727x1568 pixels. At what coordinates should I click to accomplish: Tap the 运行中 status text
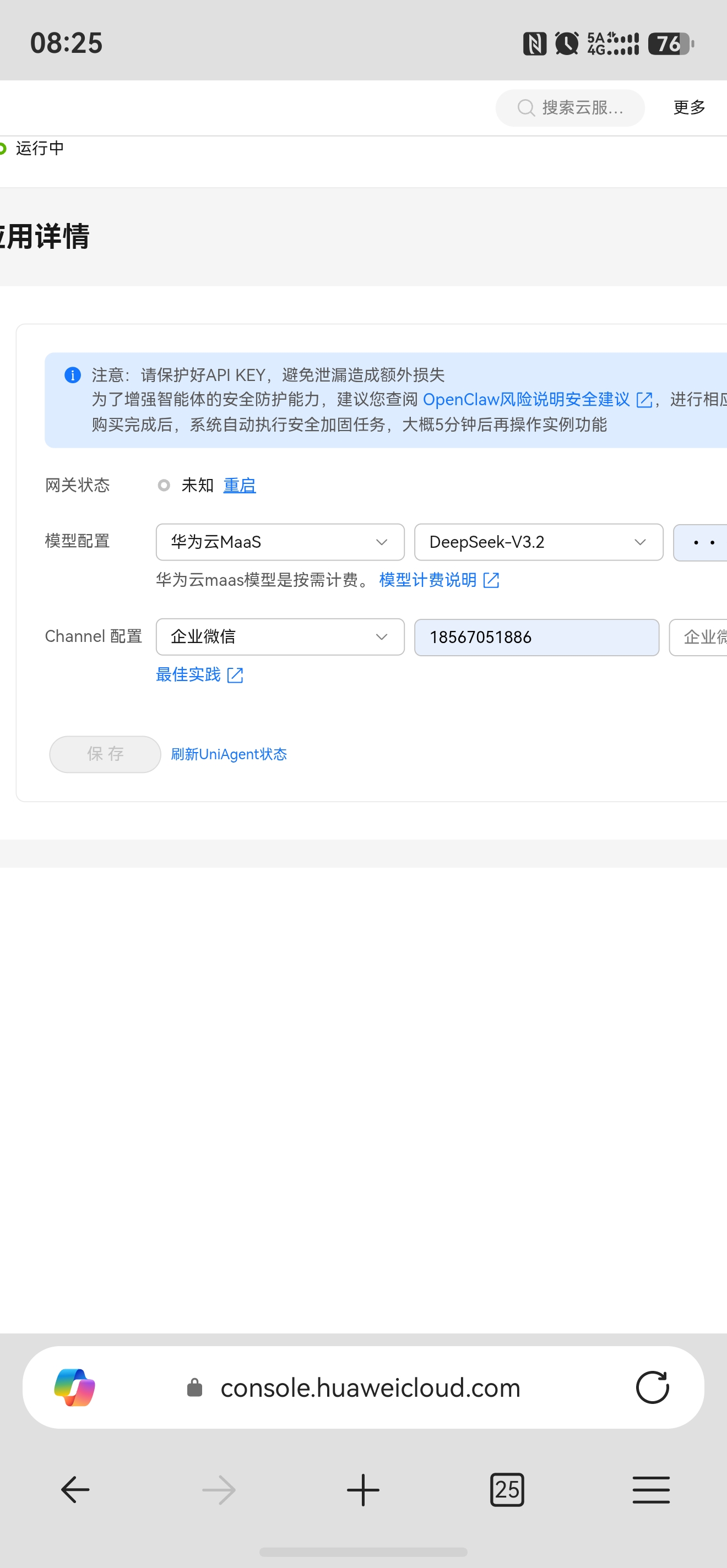click(40, 148)
